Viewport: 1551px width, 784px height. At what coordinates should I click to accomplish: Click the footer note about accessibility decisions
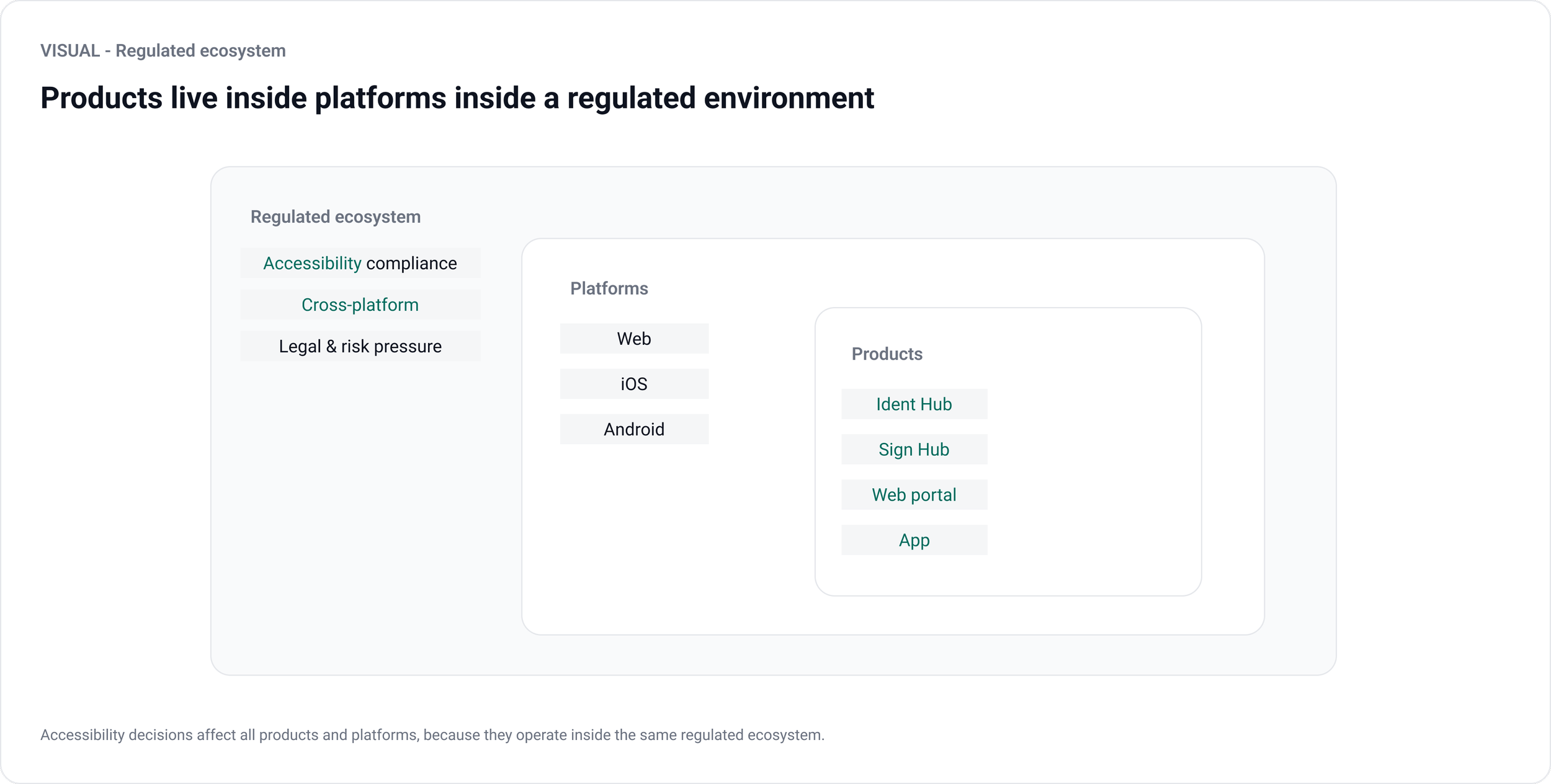click(x=432, y=735)
